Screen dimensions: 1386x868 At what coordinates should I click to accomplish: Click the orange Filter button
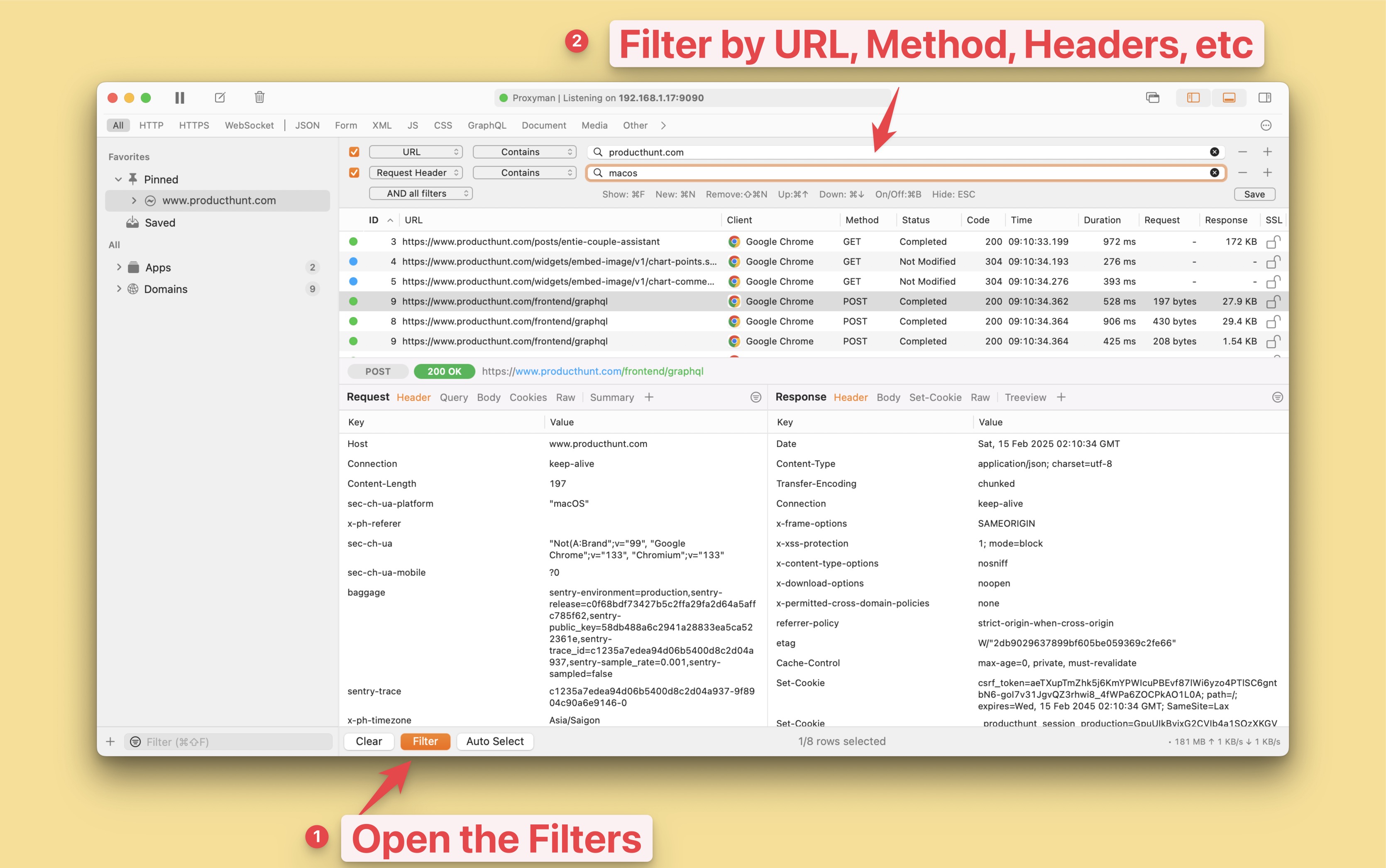pyautogui.click(x=425, y=741)
